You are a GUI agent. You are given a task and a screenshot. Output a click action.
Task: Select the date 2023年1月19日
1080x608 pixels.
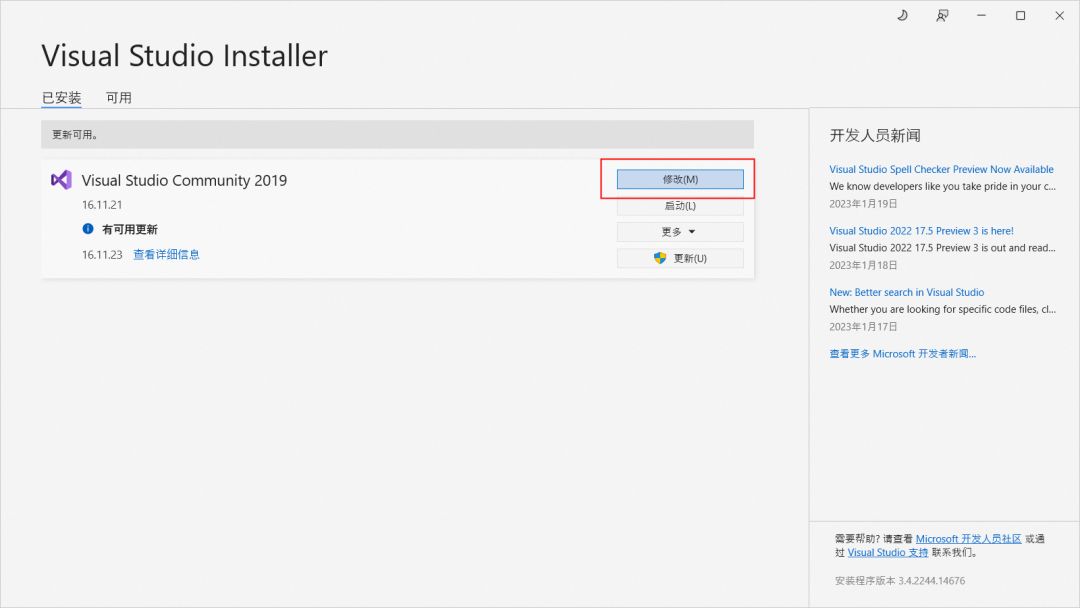863,204
